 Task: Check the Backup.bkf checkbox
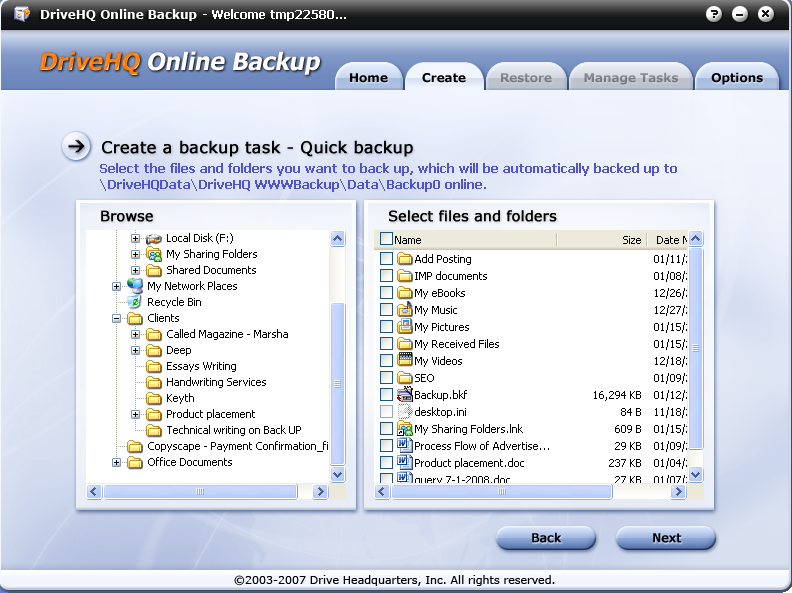(x=386, y=394)
